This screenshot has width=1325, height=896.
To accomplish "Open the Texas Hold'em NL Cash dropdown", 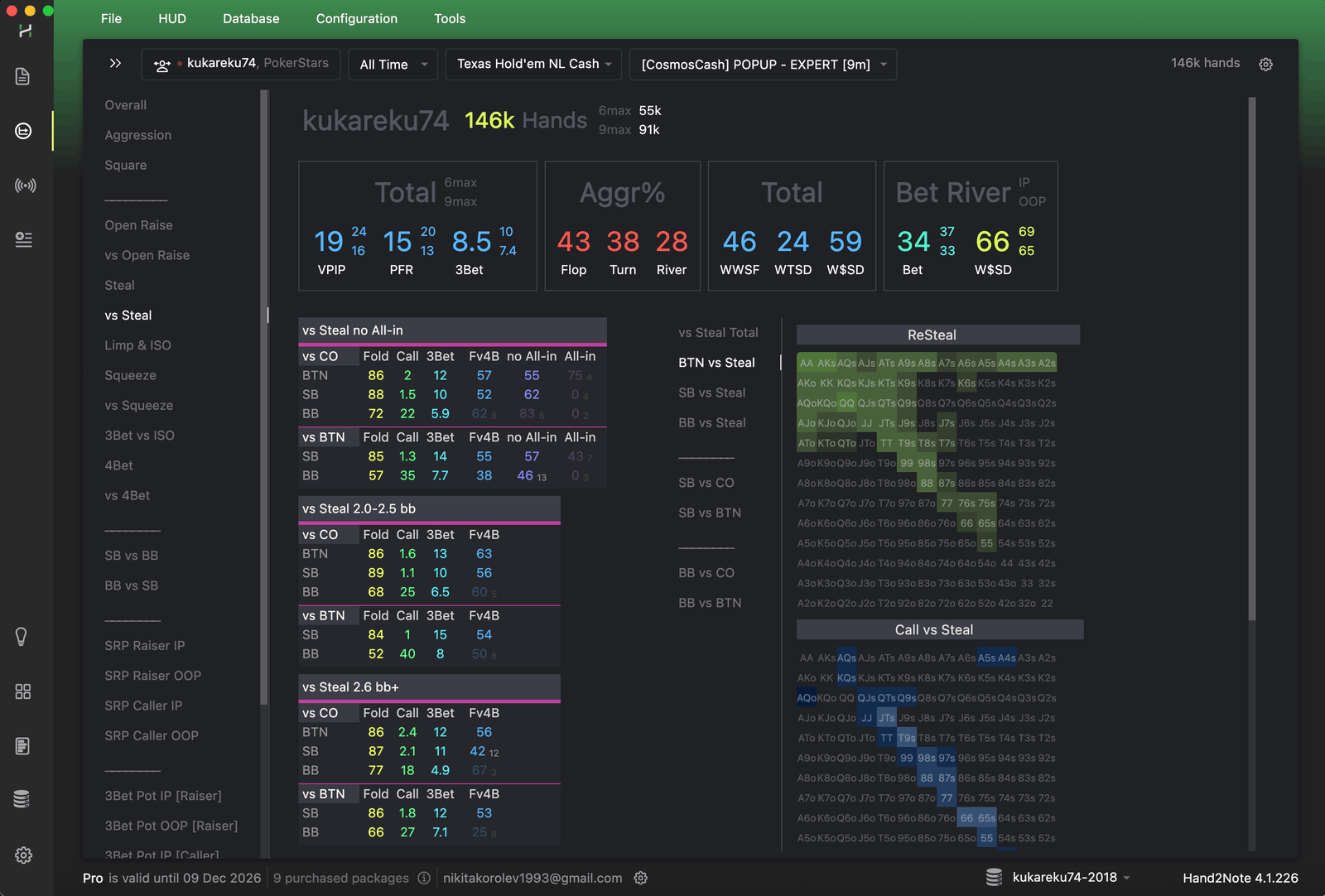I will pyautogui.click(x=532, y=64).
